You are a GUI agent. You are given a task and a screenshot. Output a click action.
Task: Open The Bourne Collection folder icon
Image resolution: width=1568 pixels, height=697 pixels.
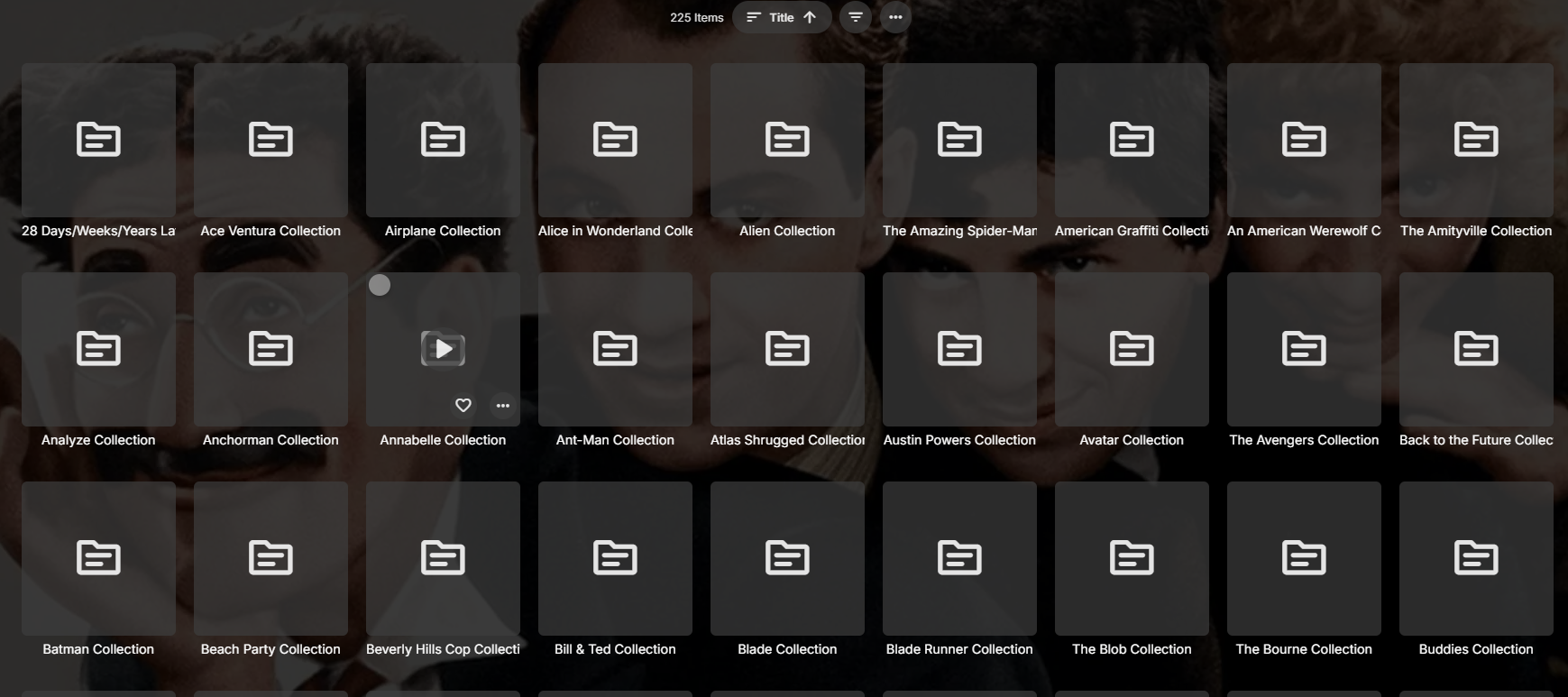[1304, 558]
